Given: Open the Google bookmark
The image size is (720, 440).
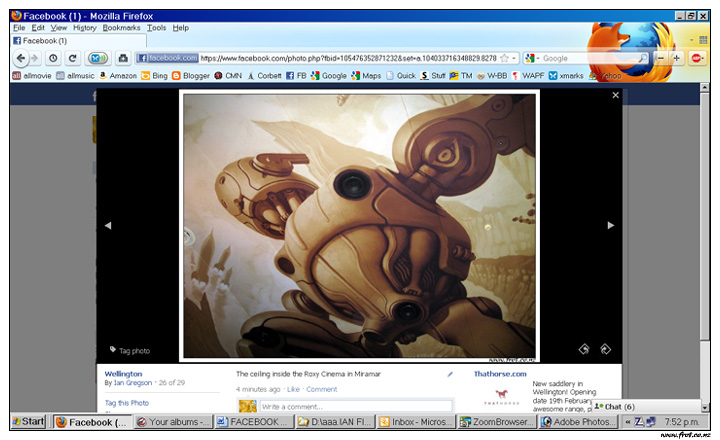Looking at the screenshot, I should 329,76.
